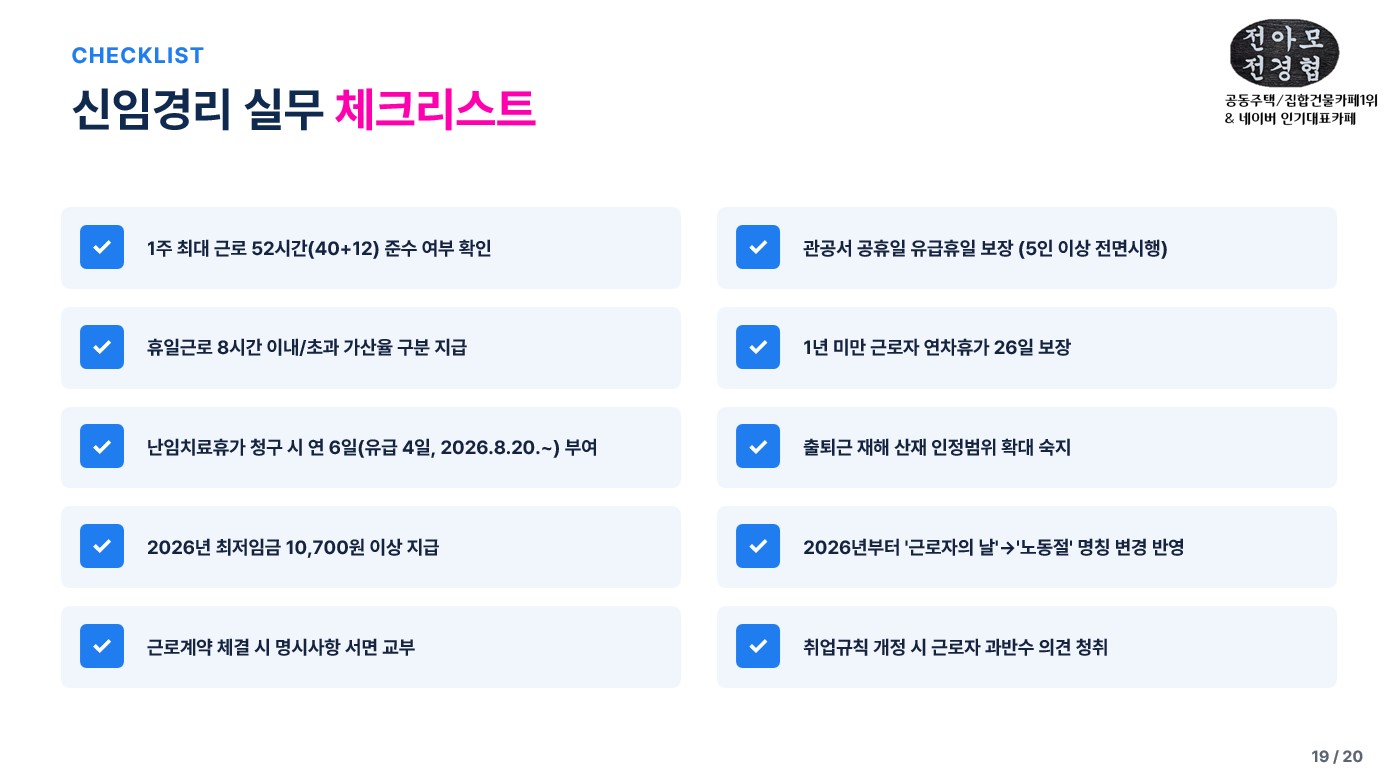The image size is (1396, 783).
Task: Click the 전아모 전경협 logo image
Action: coord(1284,52)
